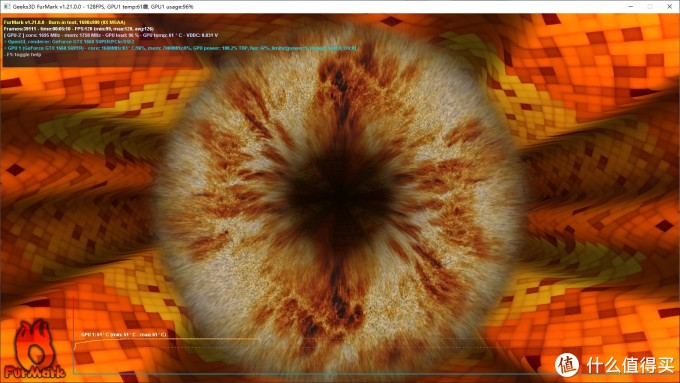The width and height of the screenshot is (680, 383).
Task: Click the GPU 1 temperature graph label
Action: (x=124, y=334)
